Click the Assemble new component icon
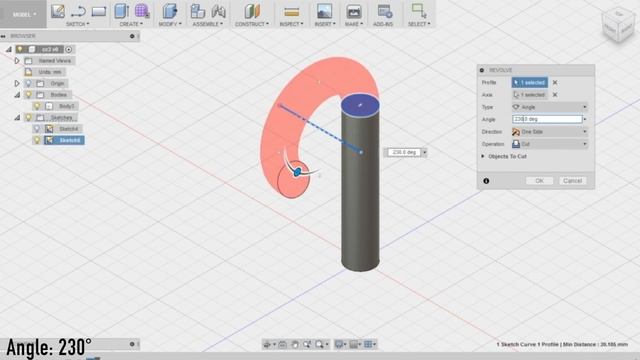The height and width of the screenshot is (360, 640). pos(198,11)
